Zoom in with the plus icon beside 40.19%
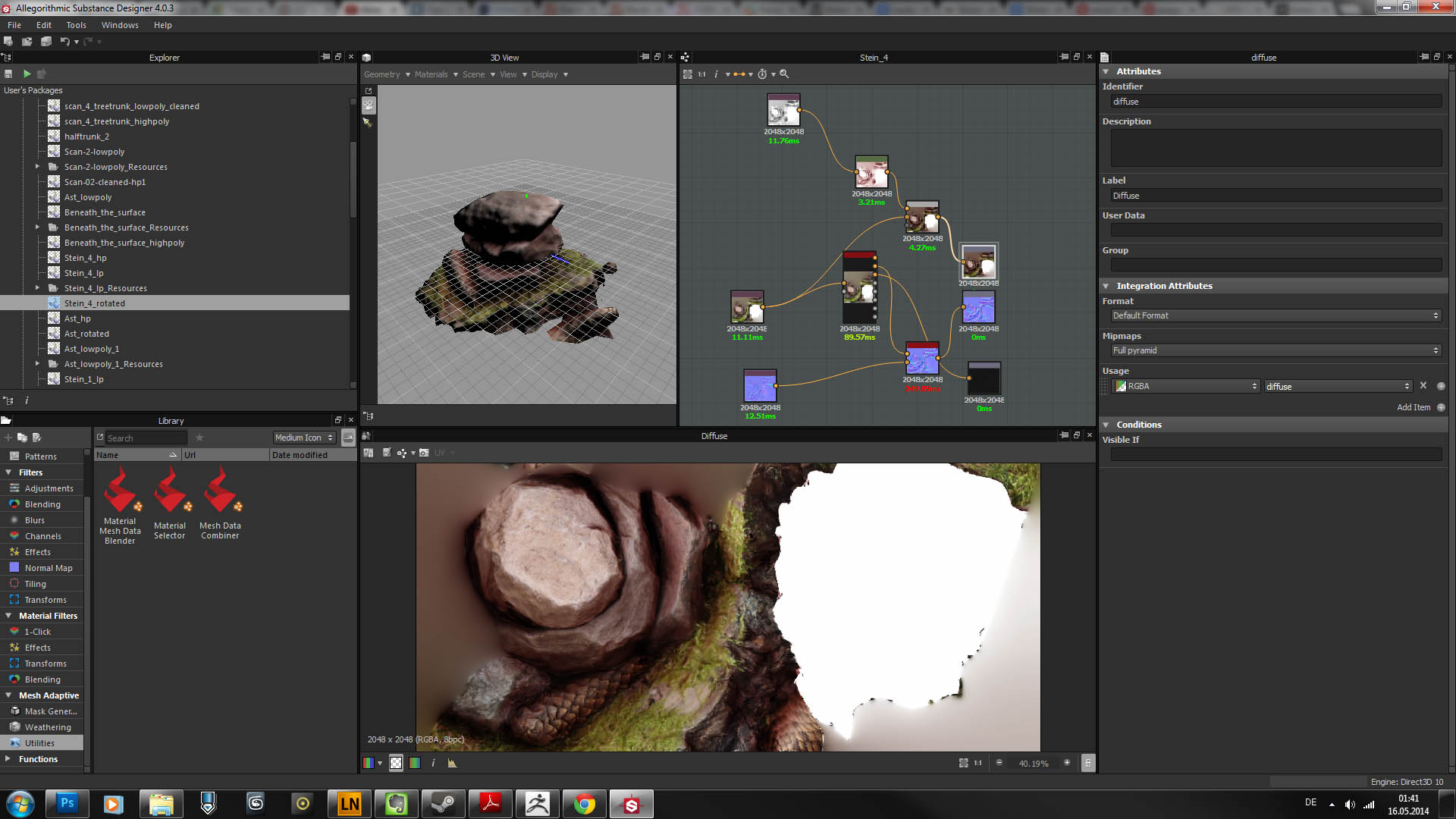 point(1067,763)
